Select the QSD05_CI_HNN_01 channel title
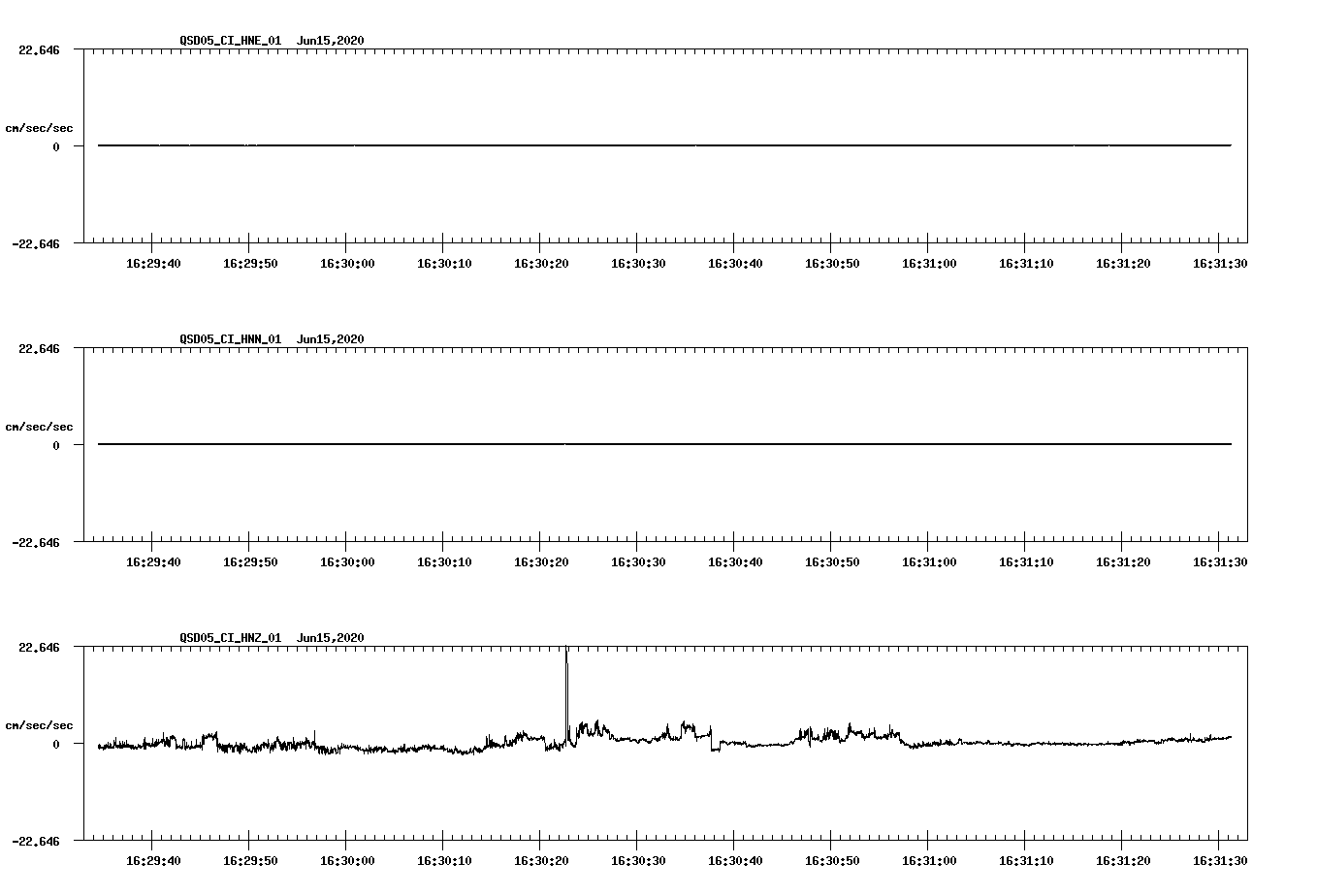 pyautogui.click(x=231, y=339)
